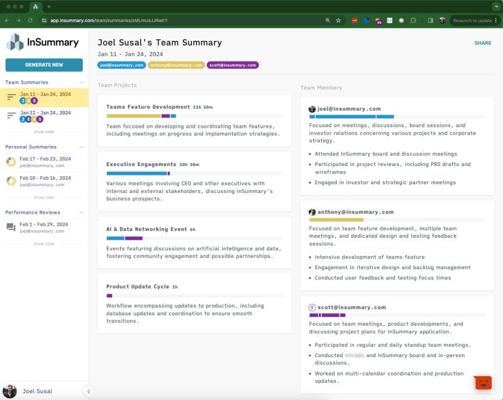The height and width of the screenshot is (400, 503).
Task: Click the white grid extension icon
Action: pos(390,20)
